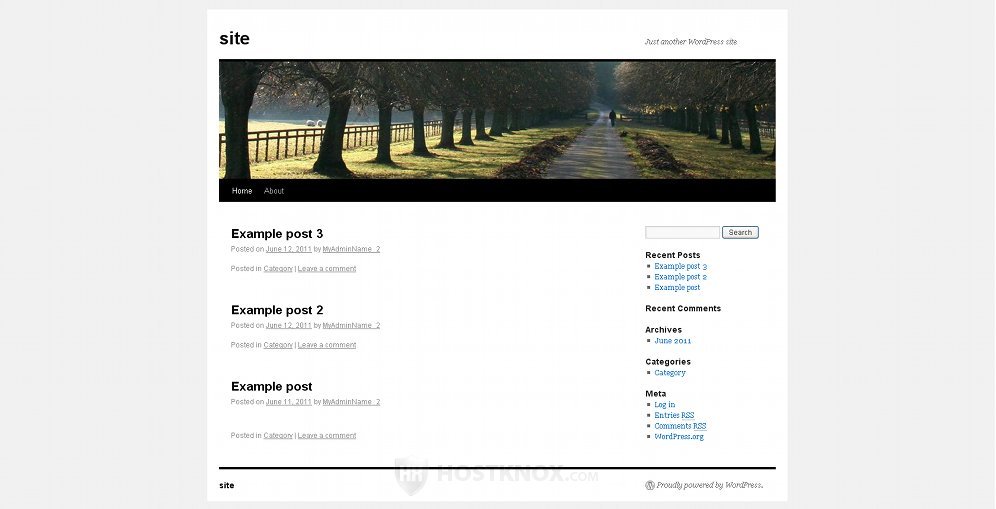Visit the WordPress.org link
This screenshot has height=509, width=996.
click(679, 437)
